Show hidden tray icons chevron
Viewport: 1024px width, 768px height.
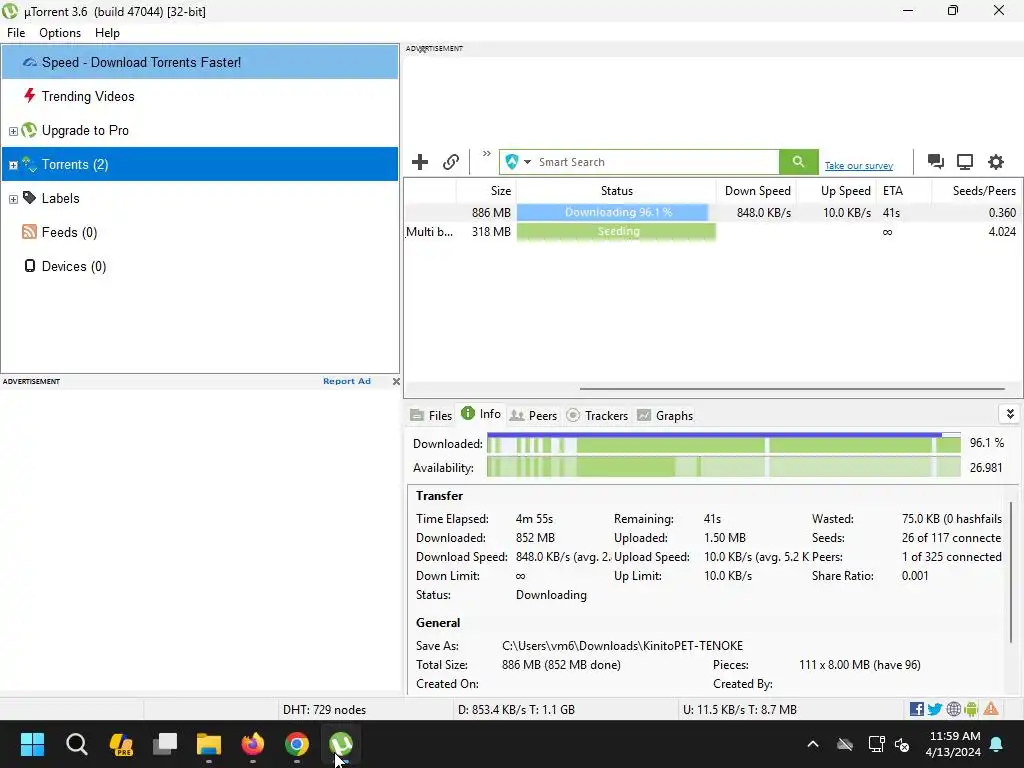click(x=813, y=744)
